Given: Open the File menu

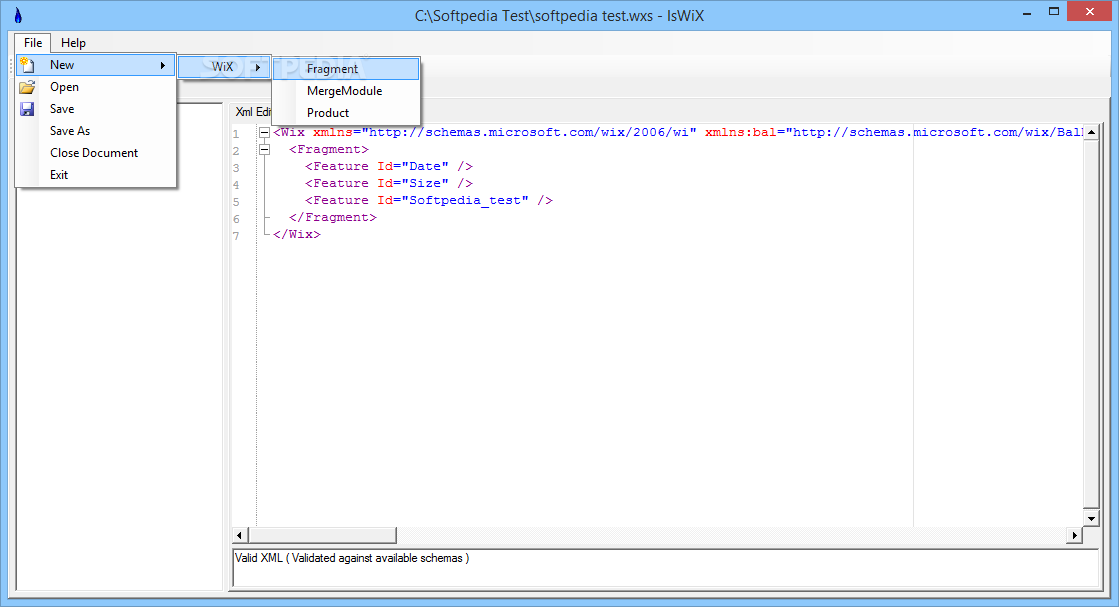Looking at the screenshot, I should pyautogui.click(x=33, y=43).
